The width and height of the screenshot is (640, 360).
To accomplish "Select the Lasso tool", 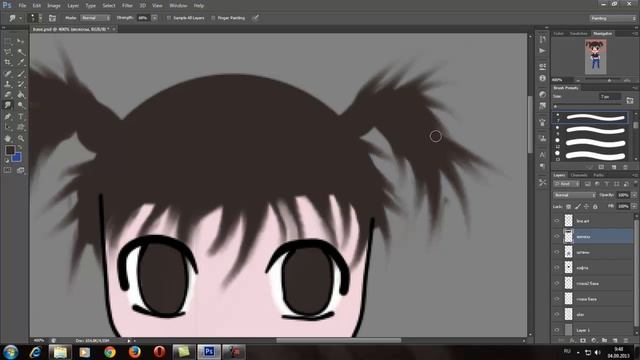I will pos(8,52).
